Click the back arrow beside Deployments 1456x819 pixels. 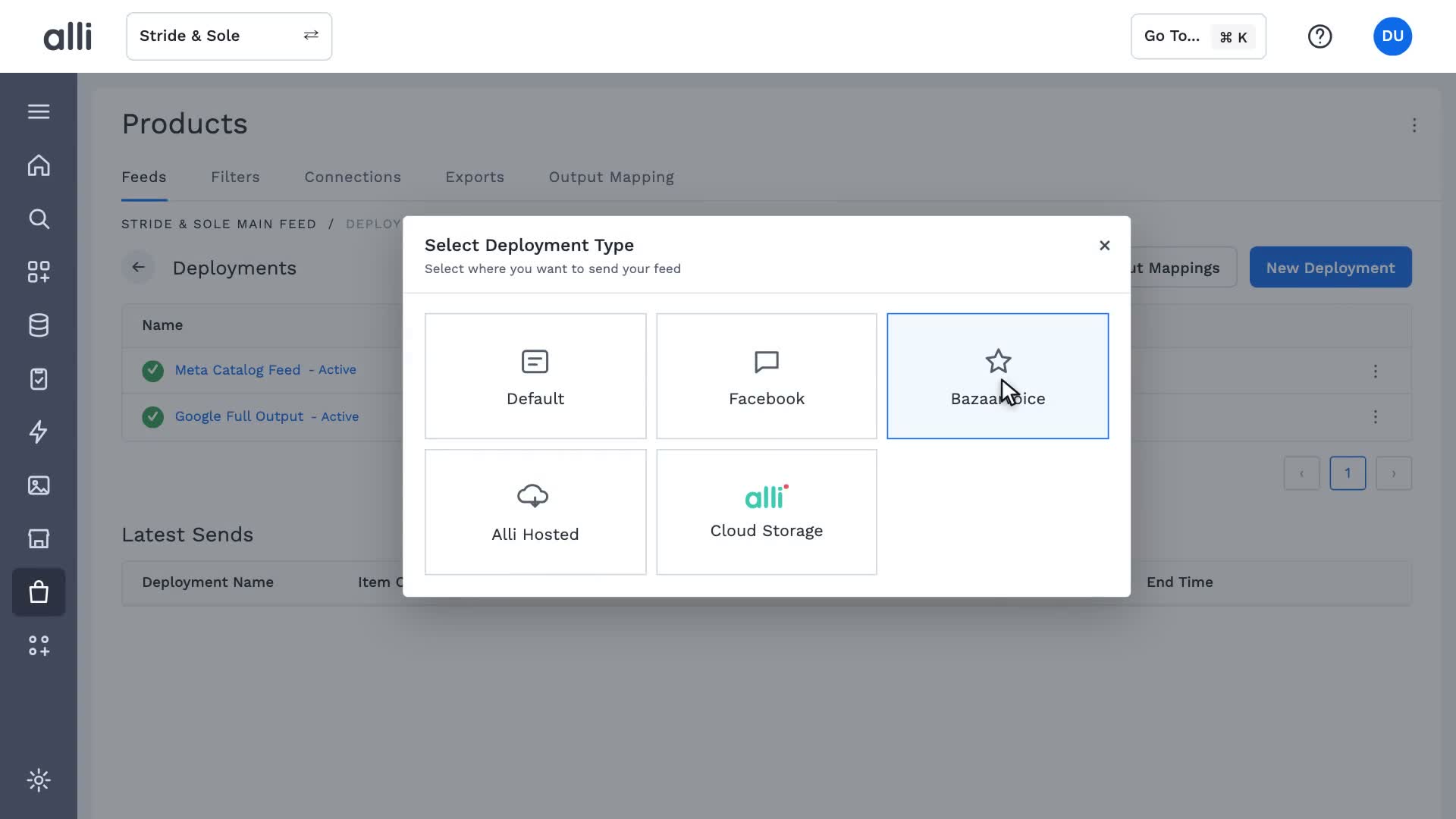click(138, 267)
